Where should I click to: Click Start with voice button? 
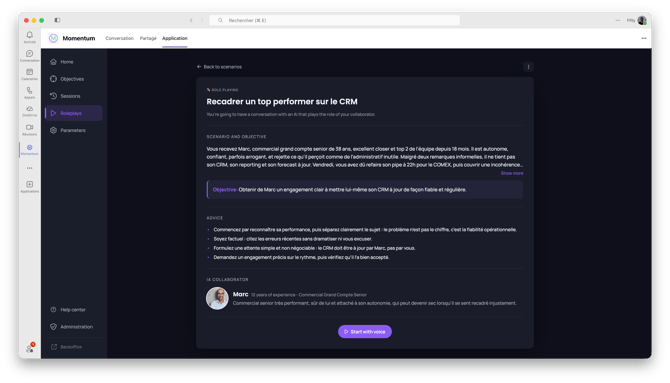pos(365,332)
